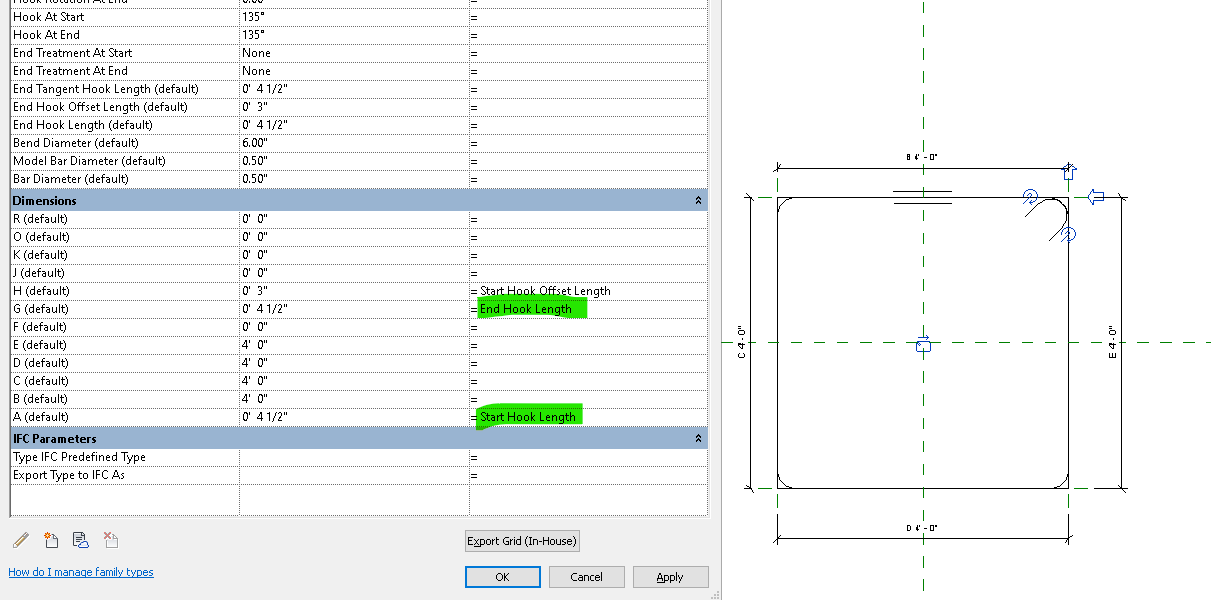Click the delete family type icon
Viewport: 1211px width, 600px height.
(x=110, y=540)
